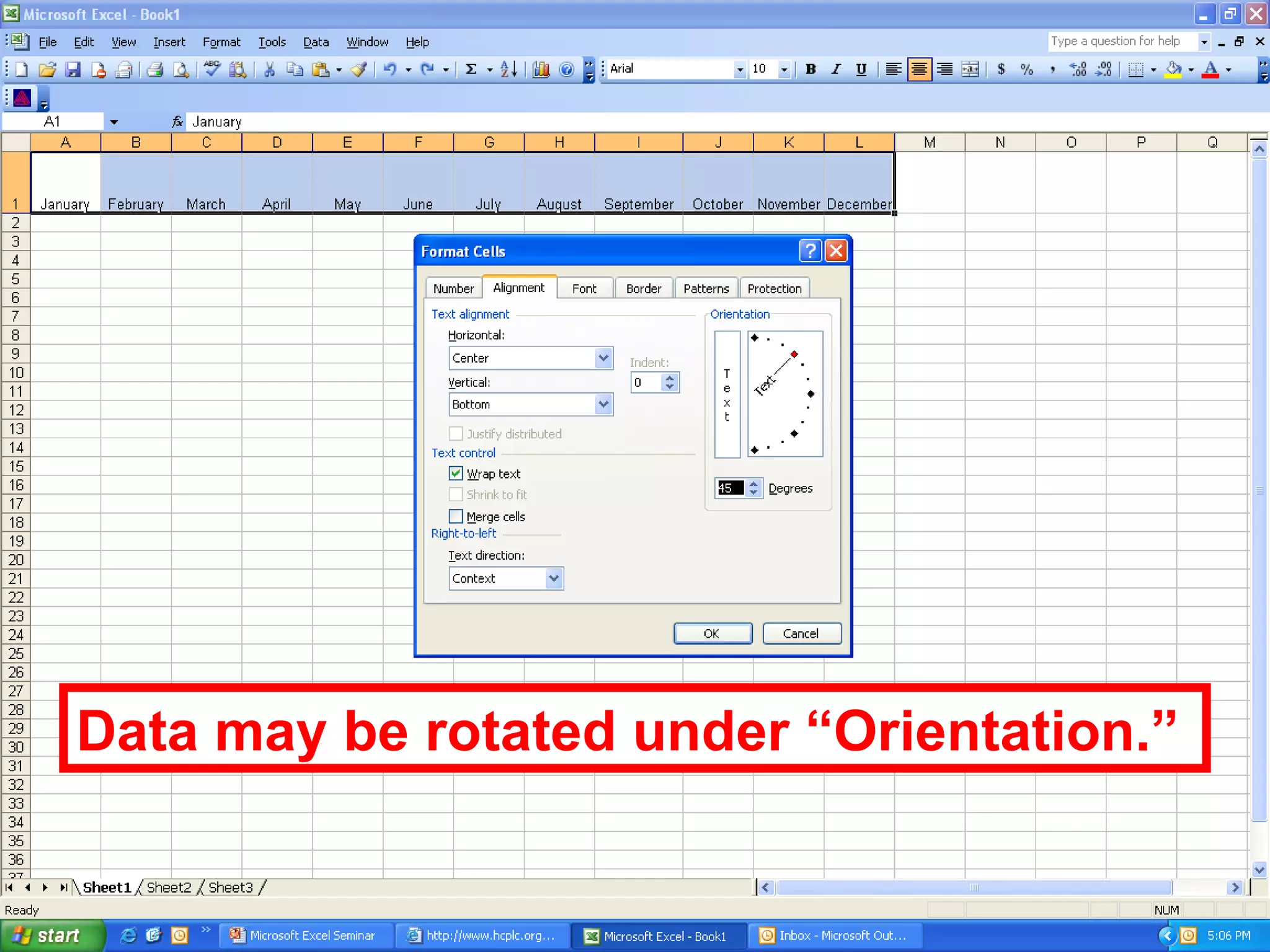Apply Percent style icon
Screen dimensions: 1270x952
click(x=1027, y=69)
